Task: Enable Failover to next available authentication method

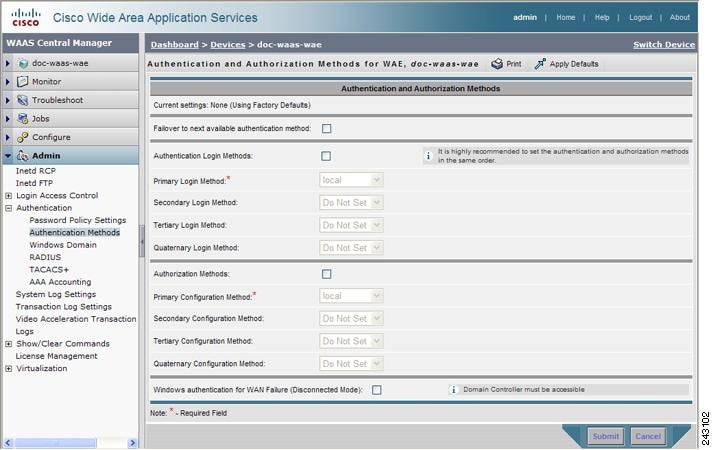Action: [326, 129]
